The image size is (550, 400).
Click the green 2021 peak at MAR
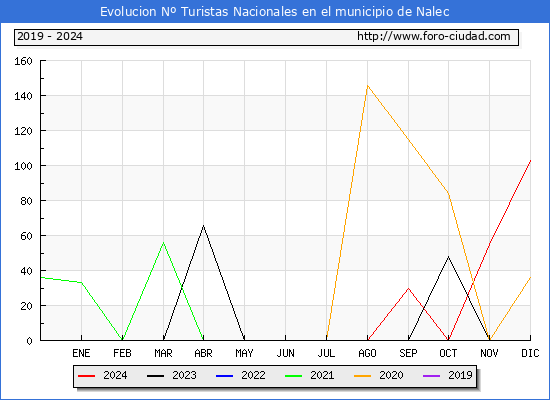(163, 242)
